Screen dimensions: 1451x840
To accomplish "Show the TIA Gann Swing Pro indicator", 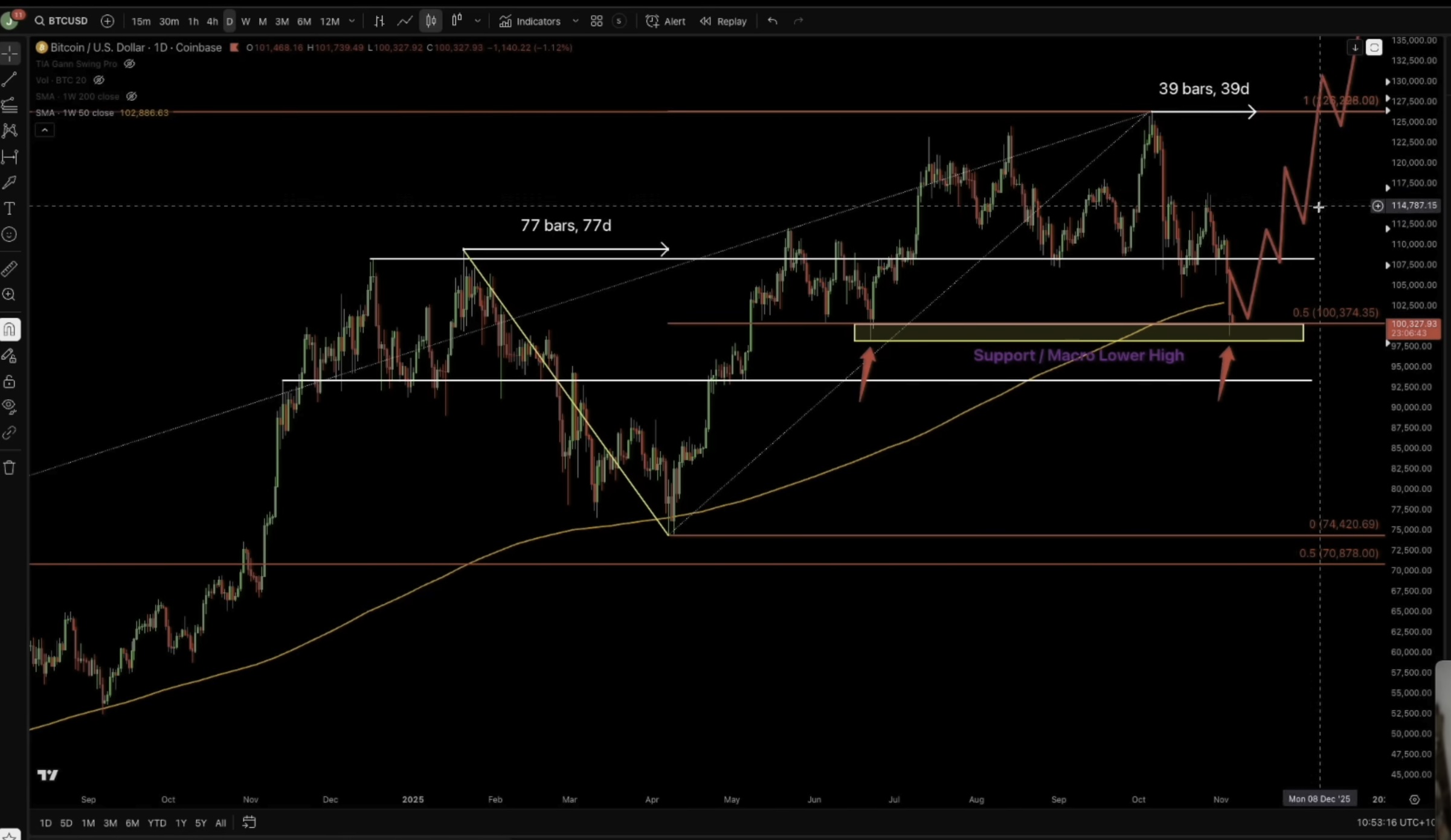I will [x=129, y=63].
